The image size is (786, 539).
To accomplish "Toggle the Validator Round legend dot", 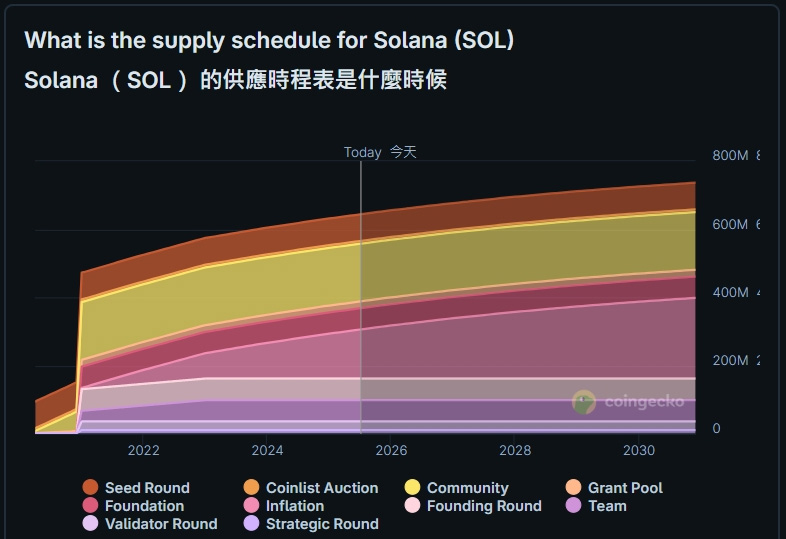I will [90, 523].
